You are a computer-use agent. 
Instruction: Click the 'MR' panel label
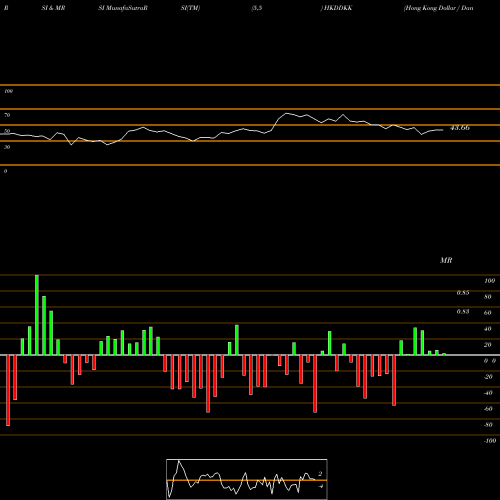click(x=446, y=260)
